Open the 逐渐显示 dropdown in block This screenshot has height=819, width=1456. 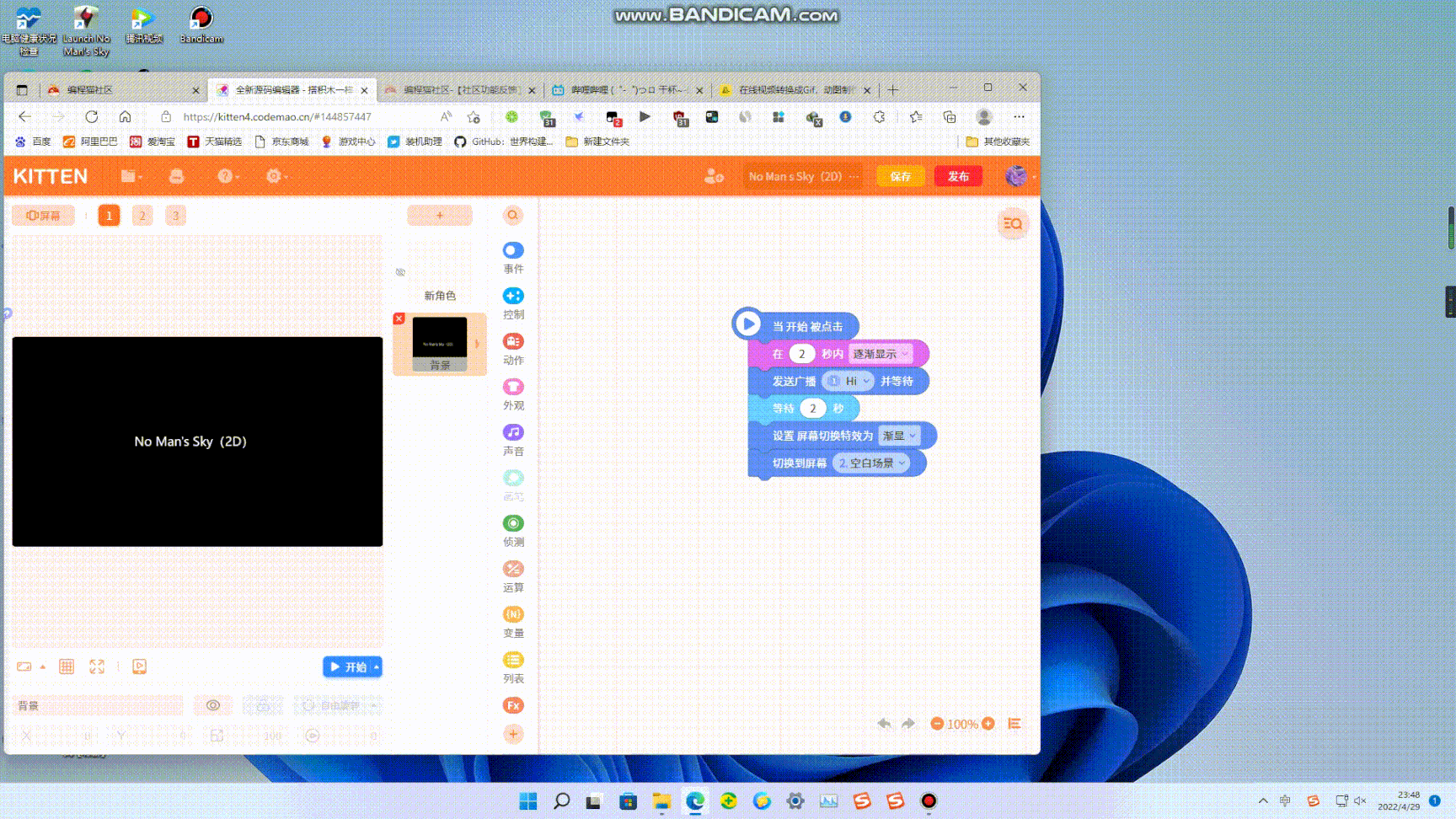[x=881, y=354]
